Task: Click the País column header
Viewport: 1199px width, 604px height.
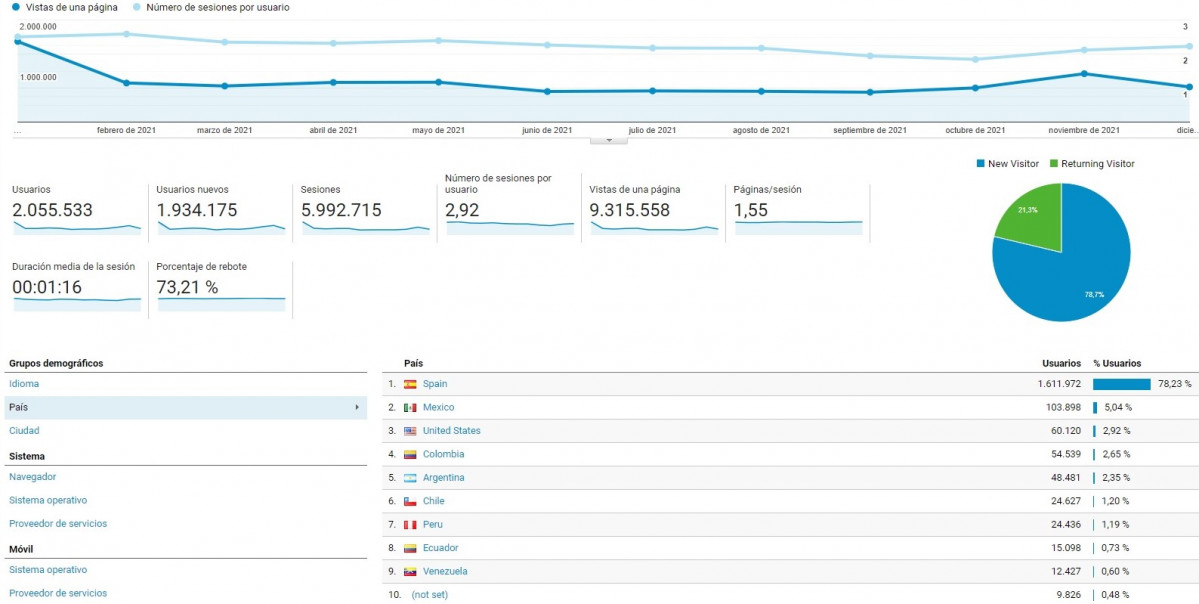Action: click(413, 364)
